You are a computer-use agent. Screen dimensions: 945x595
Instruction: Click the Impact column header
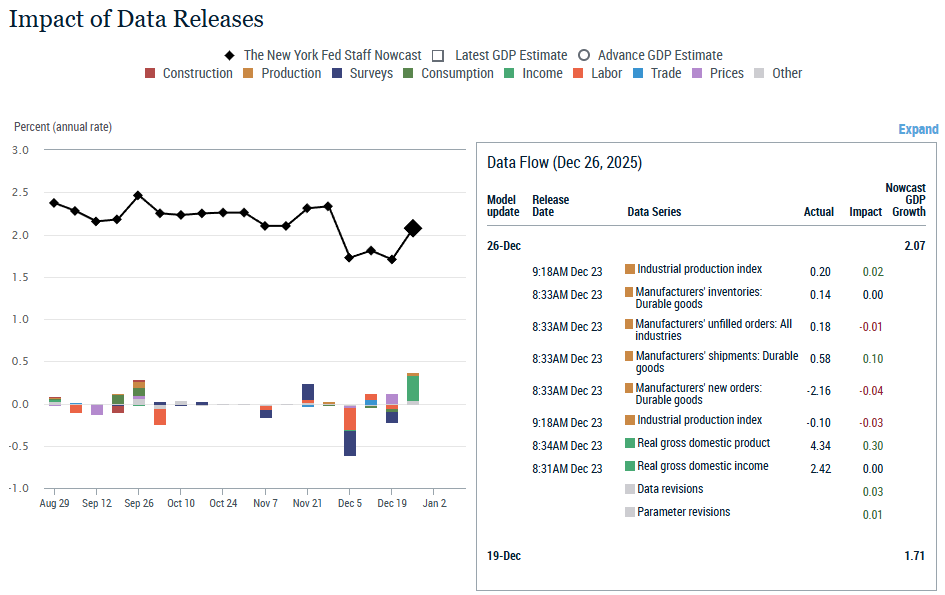pos(865,212)
